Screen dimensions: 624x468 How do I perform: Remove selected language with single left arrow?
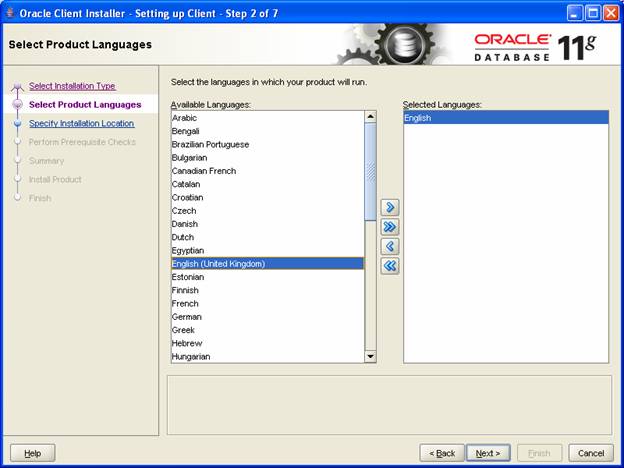[390, 246]
